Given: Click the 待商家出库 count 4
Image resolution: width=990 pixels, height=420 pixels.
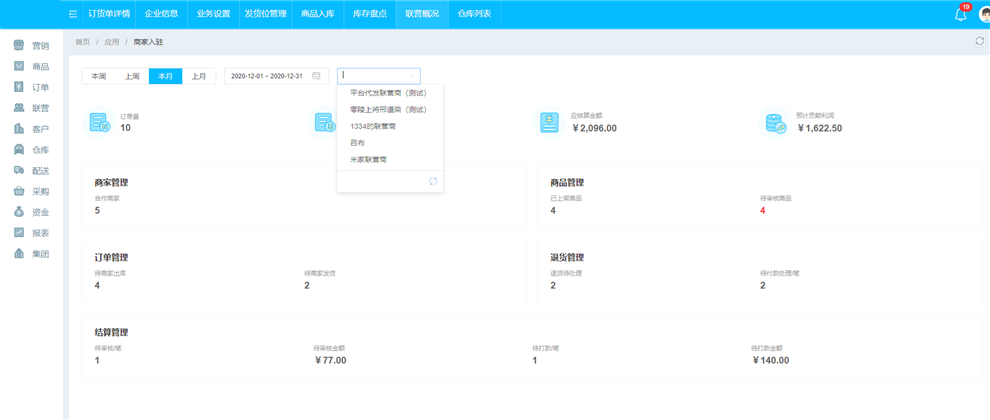Looking at the screenshot, I should point(97,285).
